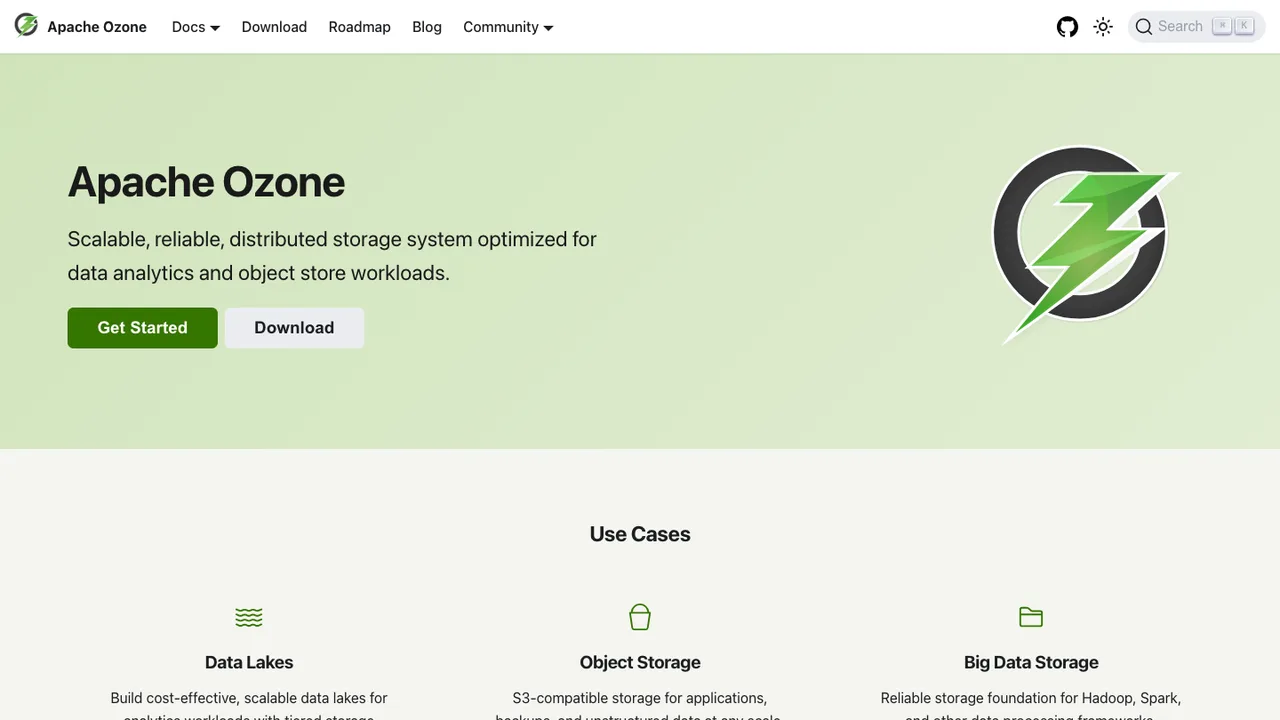The width and height of the screenshot is (1280, 720).
Task: Click the Apache Ozone navbar logo icon
Action: coord(26,26)
